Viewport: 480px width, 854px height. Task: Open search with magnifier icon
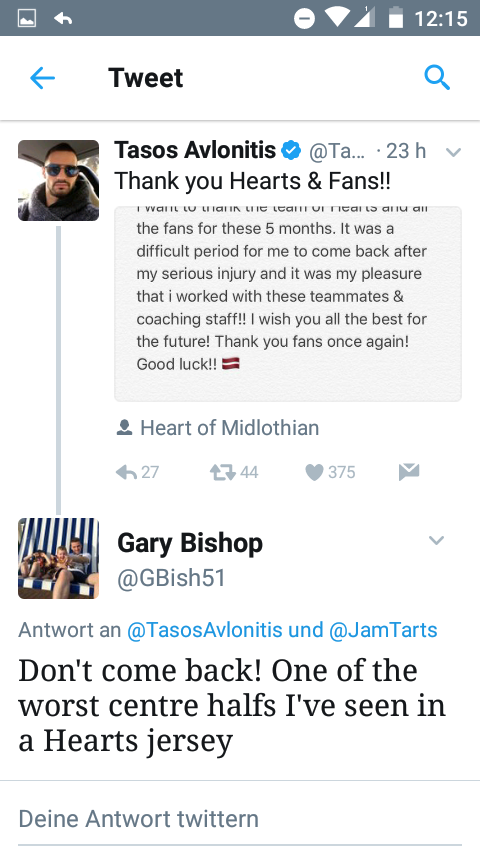[437, 77]
